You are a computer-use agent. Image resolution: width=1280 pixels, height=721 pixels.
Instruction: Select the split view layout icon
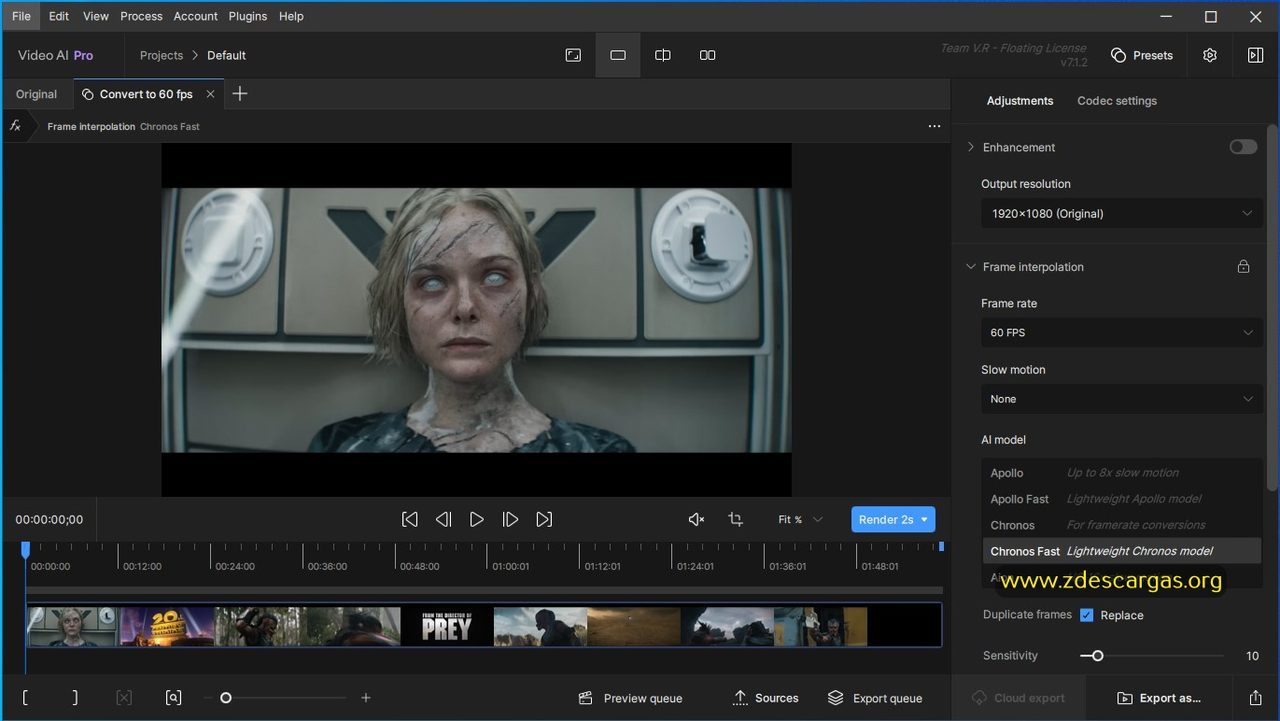click(x=662, y=55)
